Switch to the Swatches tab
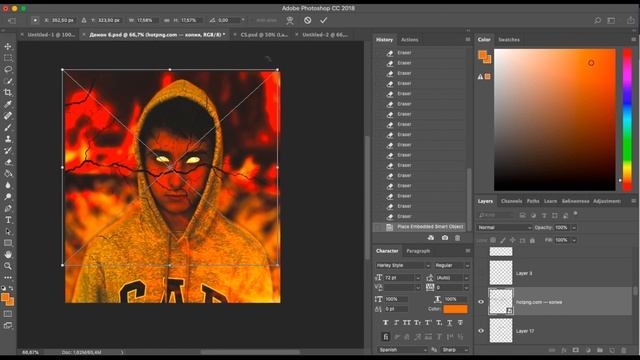This screenshot has height=360, width=640. point(509,40)
